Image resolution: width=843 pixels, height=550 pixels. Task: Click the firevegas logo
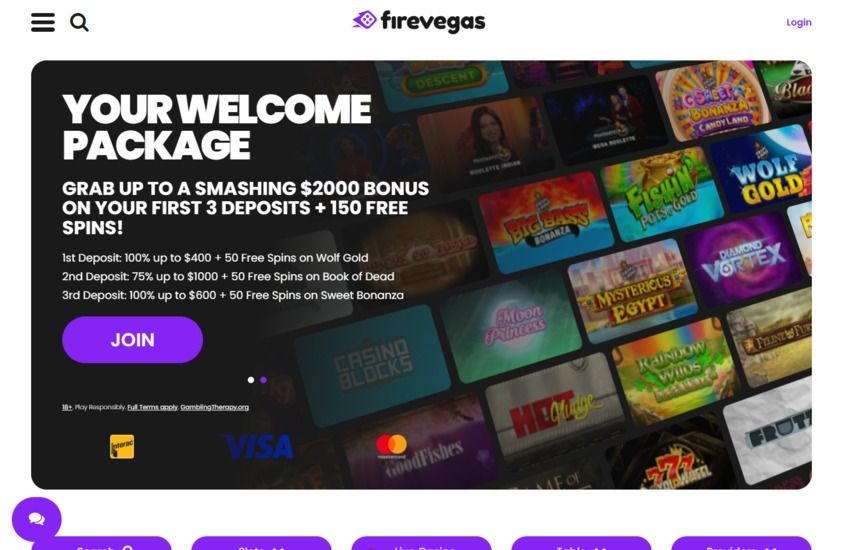point(418,22)
